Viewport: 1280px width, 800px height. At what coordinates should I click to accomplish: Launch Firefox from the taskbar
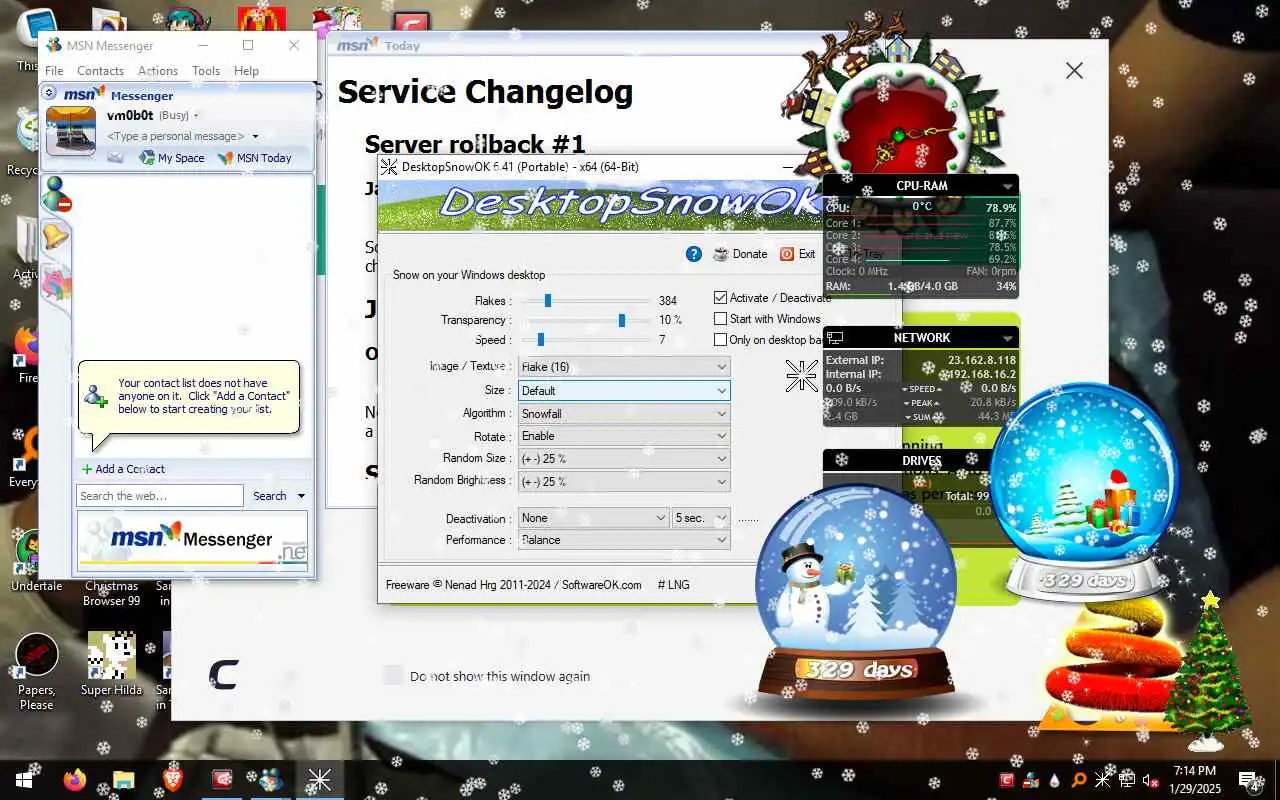click(x=74, y=779)
